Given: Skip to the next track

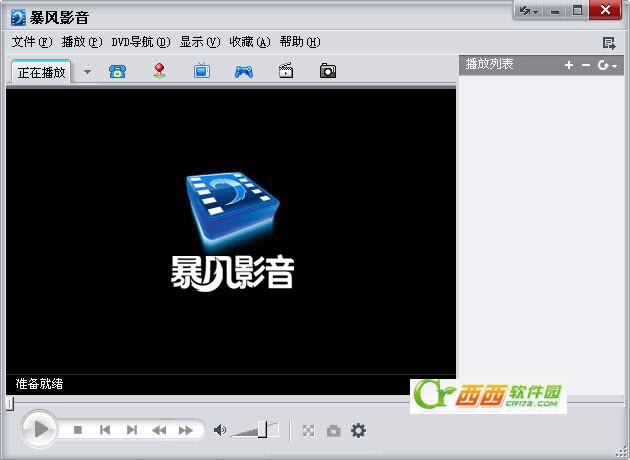Looking at the screenshot, I should 132,430.
